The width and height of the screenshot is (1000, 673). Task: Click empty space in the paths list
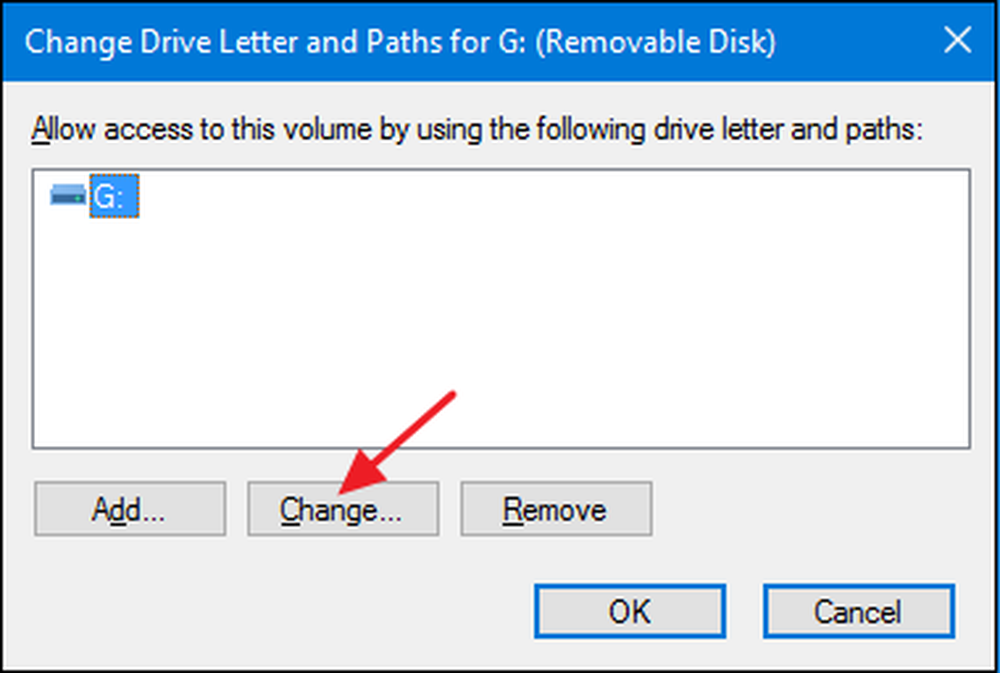pos(501,332)
